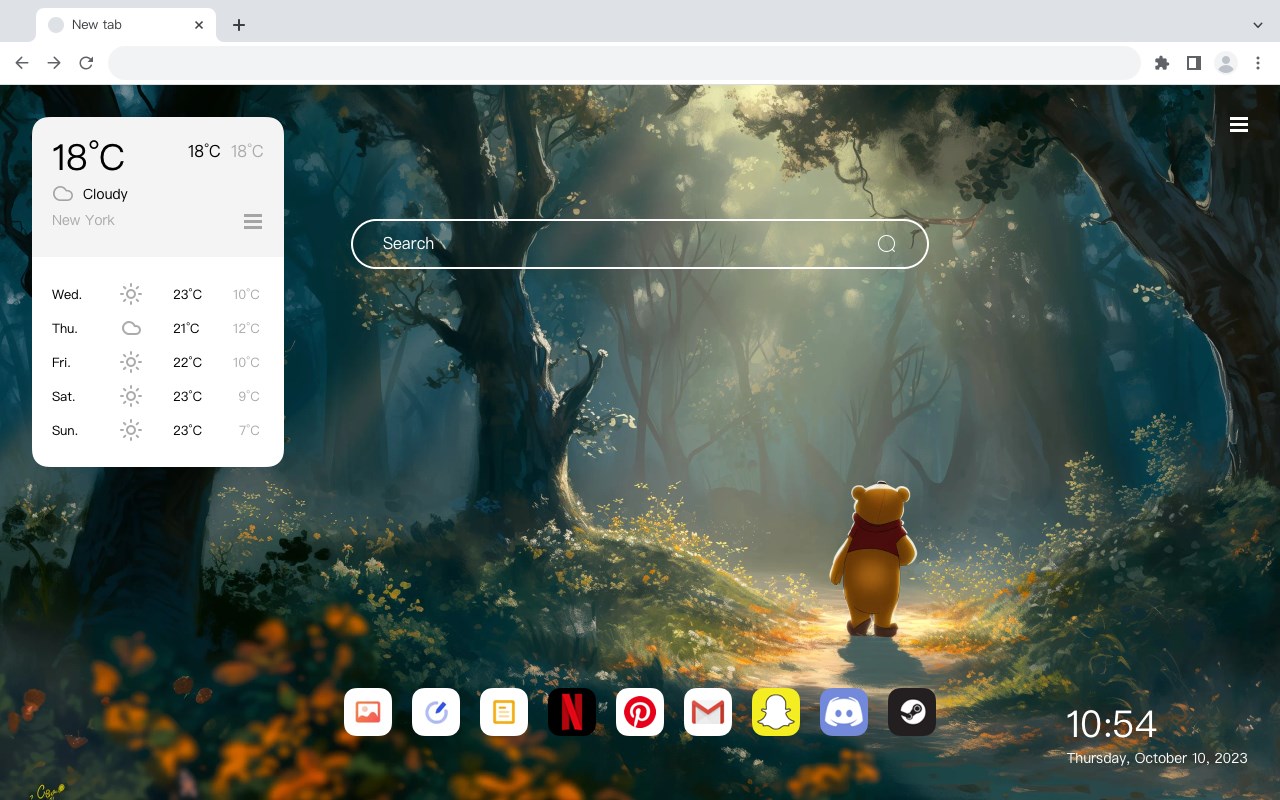
Task: Click Sunday's 7°C low temperature
Action: [x=249, y=430]
